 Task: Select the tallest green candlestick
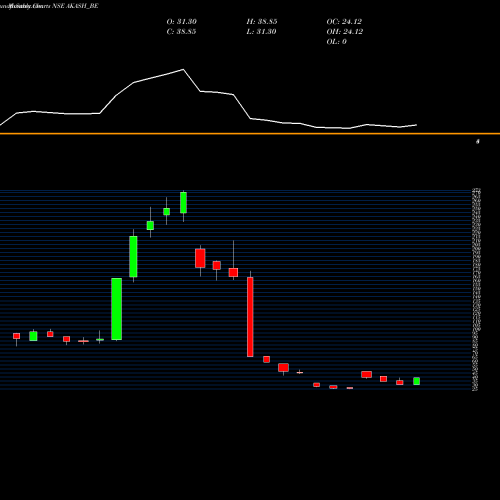(116, 309)
